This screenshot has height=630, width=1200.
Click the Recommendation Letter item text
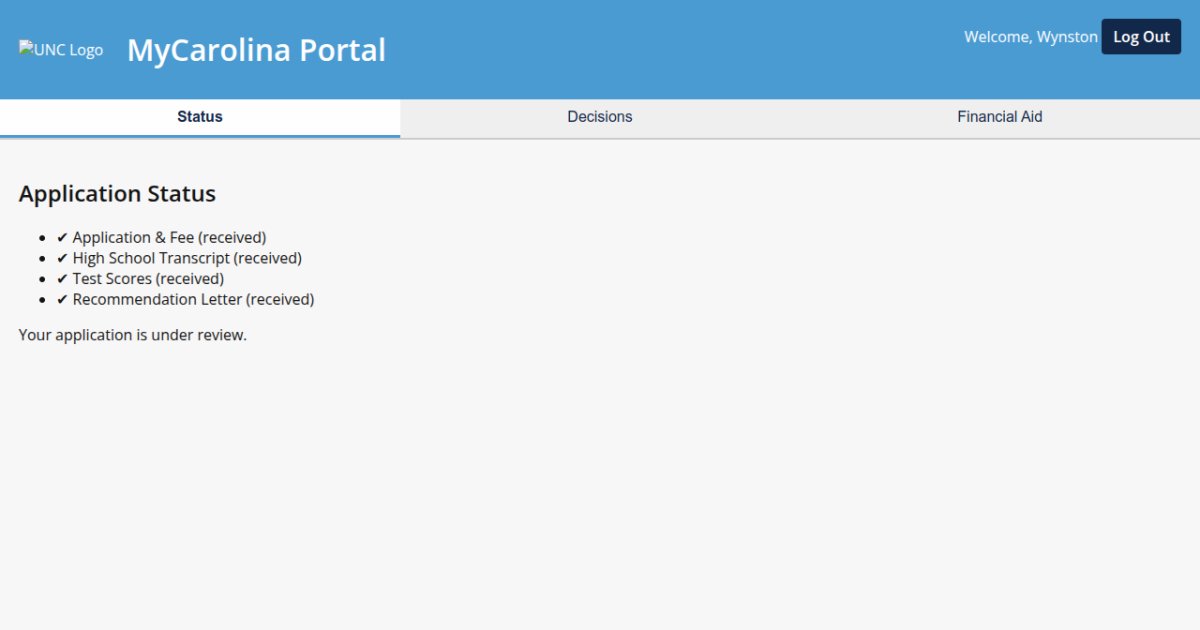click(193, 299)
